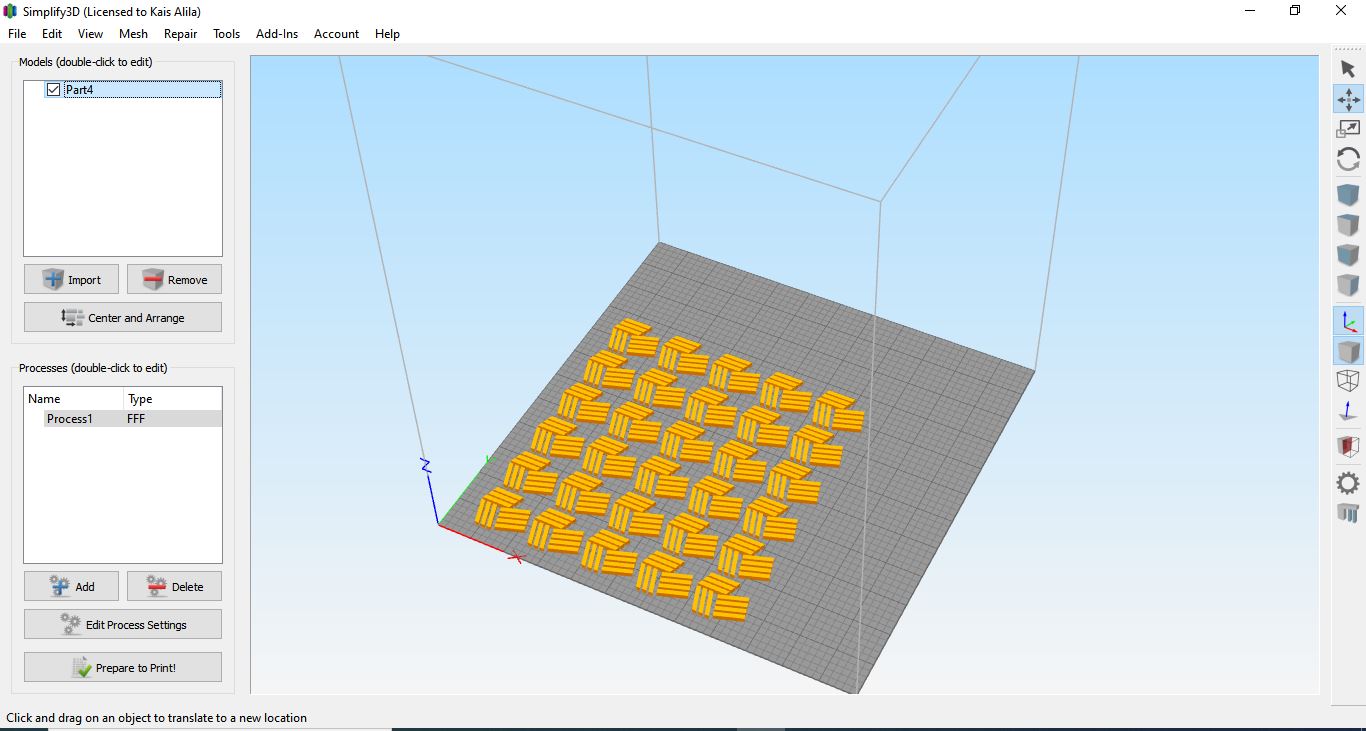Switch to wireframe rendering
The image size is (1366, 731).
point(1348,381)
